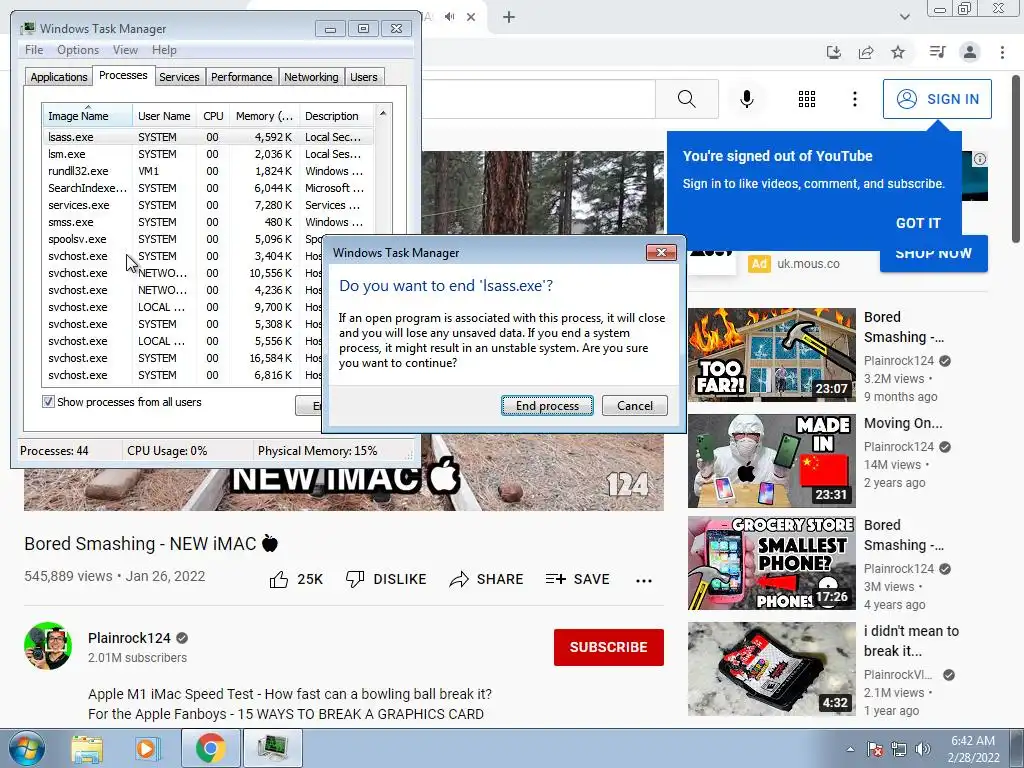The height and width of the screenshot is (768, 1024).
Task: Click the DISLIKE thumbs down button
Action: click(x=385, y=579)
